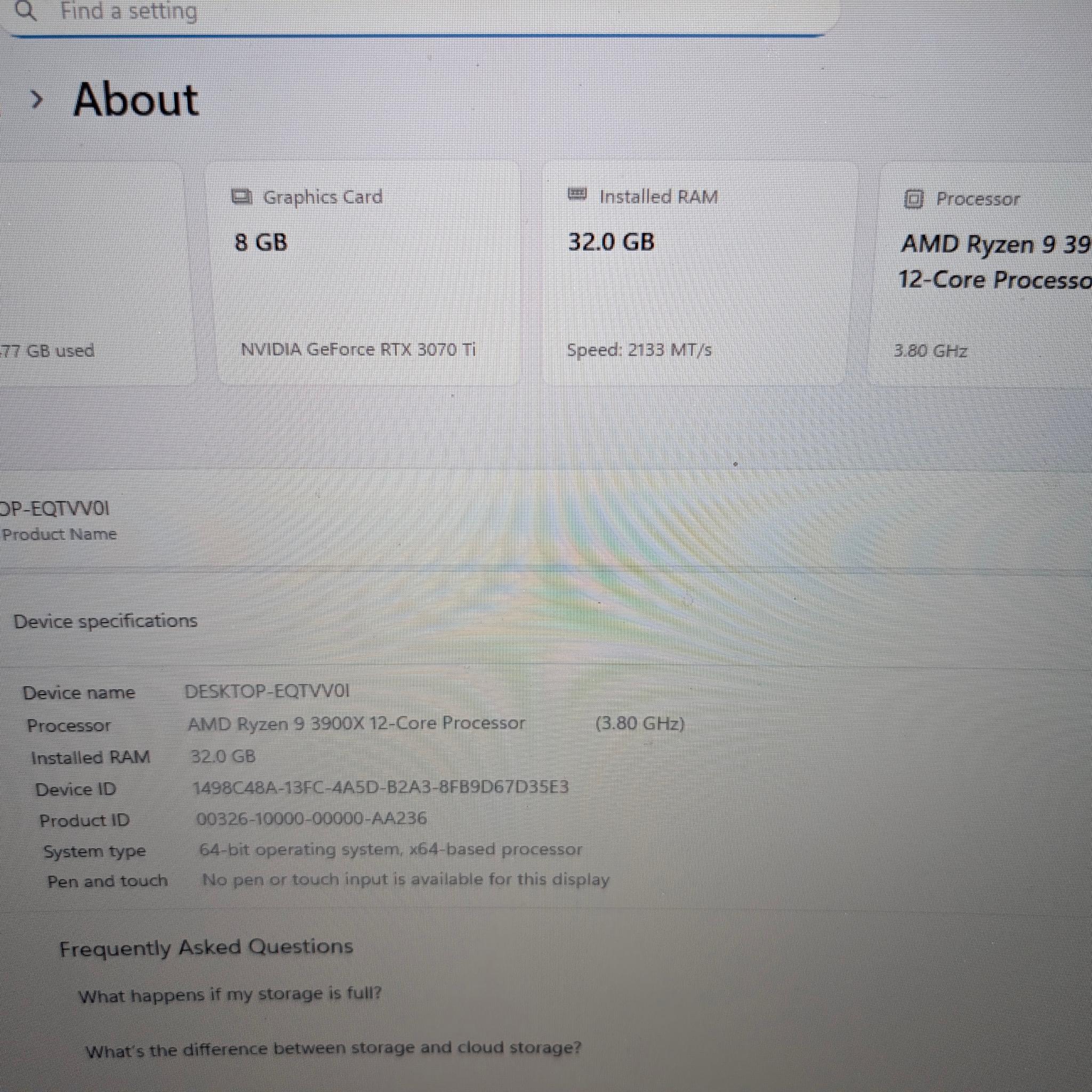
Task: Click the No pen or touch input text
Action: point(406,879)
